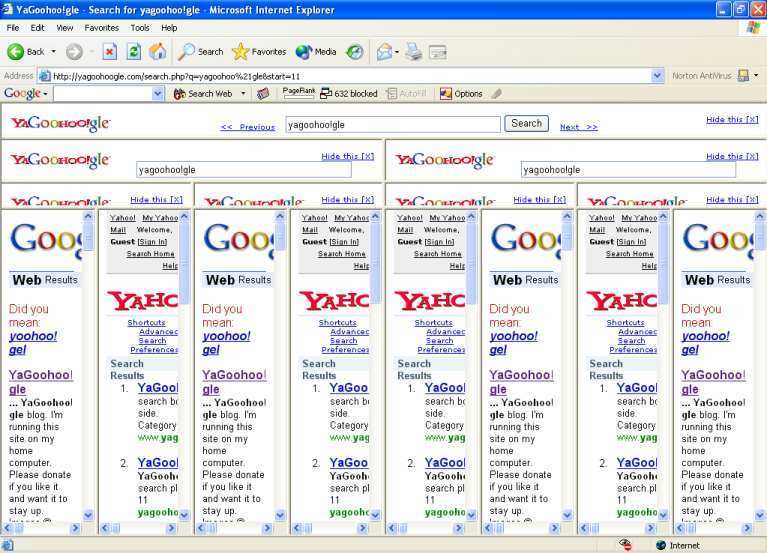This screenshot has height=553, width=767.
Task: Click vertical scrollbar thumb of leftmost Google pane
Action: tap(89, 237)
